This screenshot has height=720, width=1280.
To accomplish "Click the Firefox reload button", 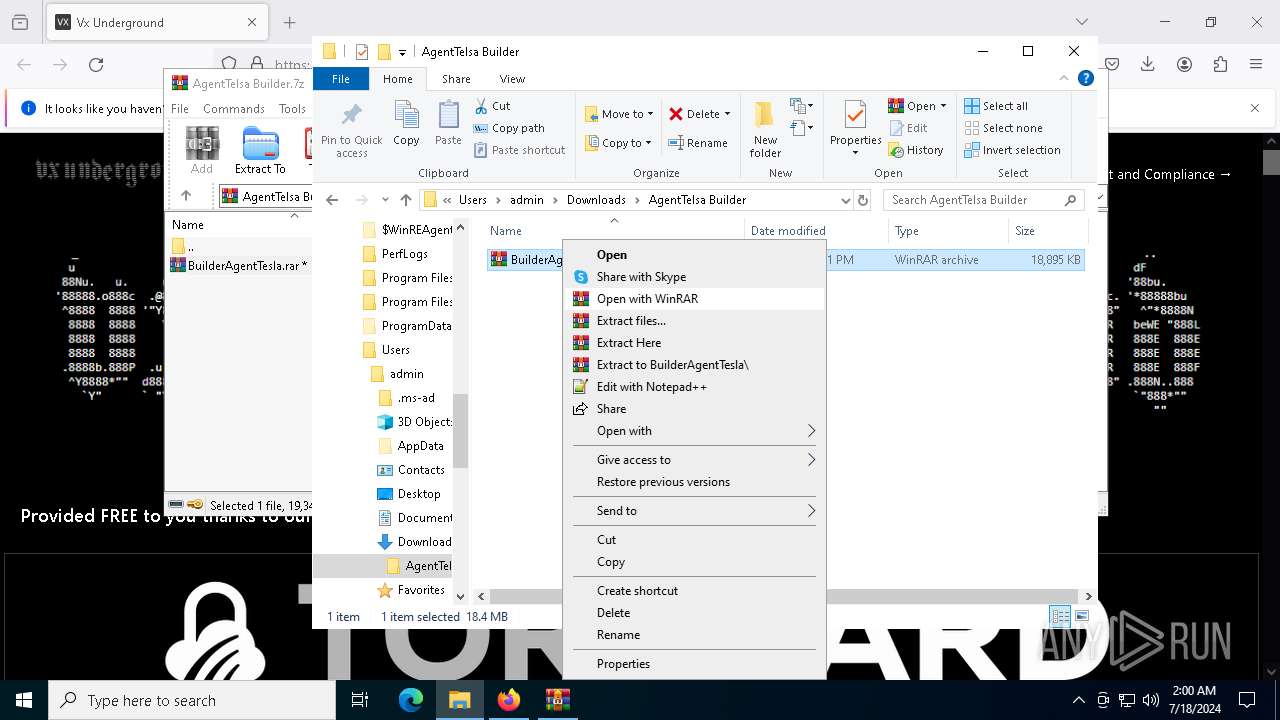I will coord(96,64).
